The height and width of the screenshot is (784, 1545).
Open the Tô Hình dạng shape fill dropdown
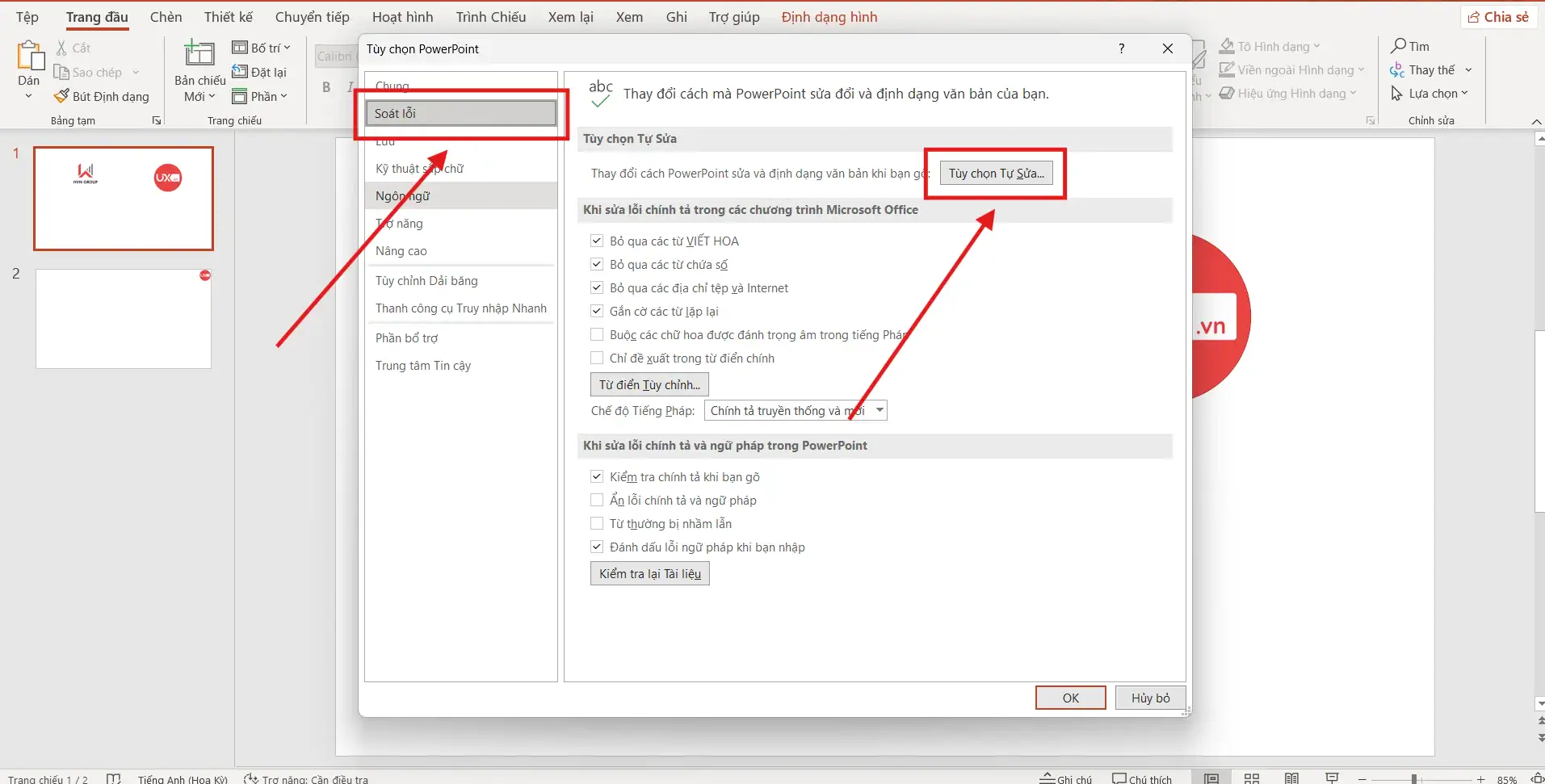tap(1270, 46)
